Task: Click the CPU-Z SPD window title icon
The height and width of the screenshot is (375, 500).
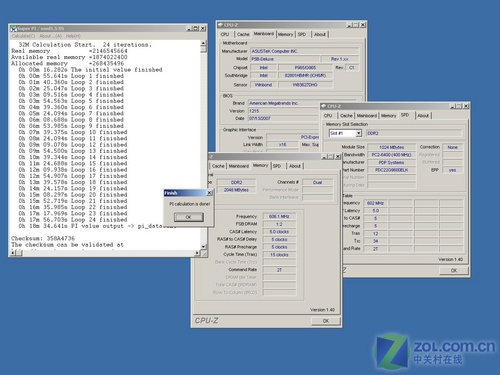Action: pos(324,106)
